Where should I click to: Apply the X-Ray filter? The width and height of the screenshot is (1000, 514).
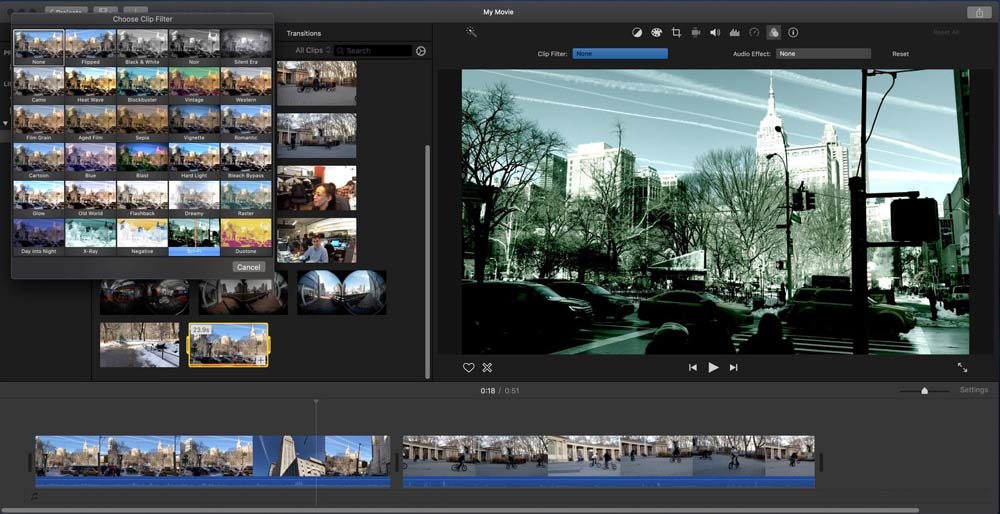91,237
